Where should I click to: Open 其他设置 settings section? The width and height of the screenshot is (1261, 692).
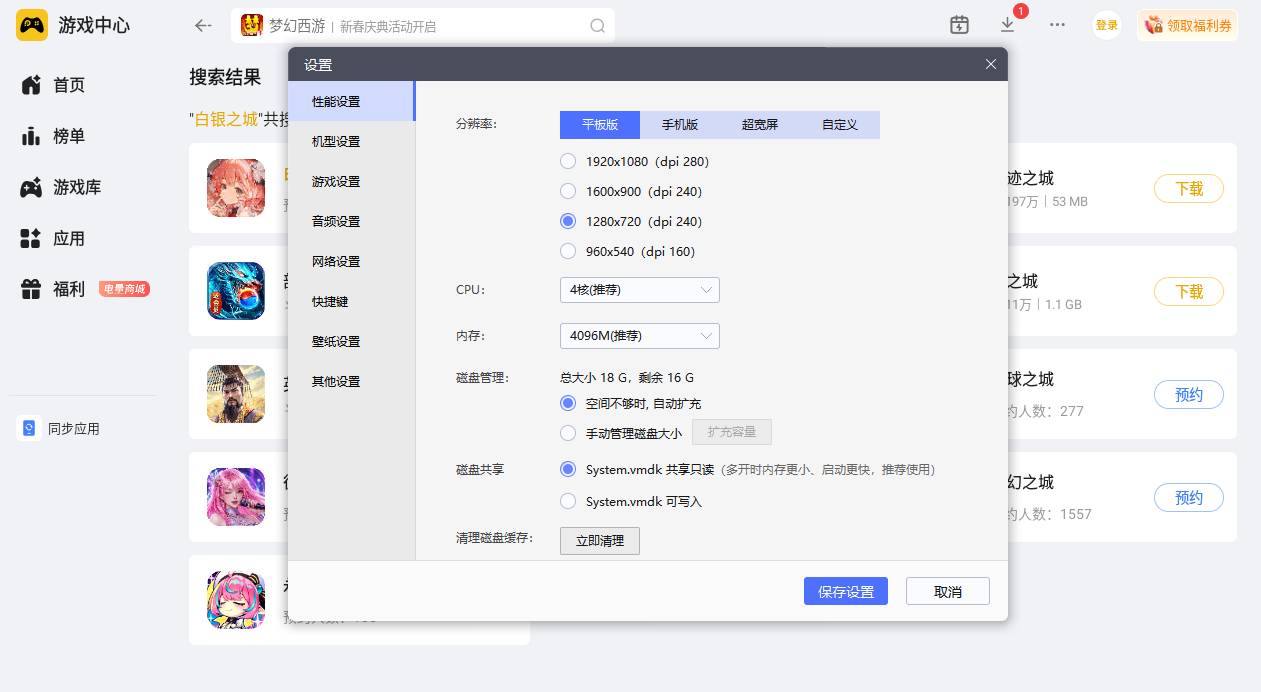pos(351,381)
